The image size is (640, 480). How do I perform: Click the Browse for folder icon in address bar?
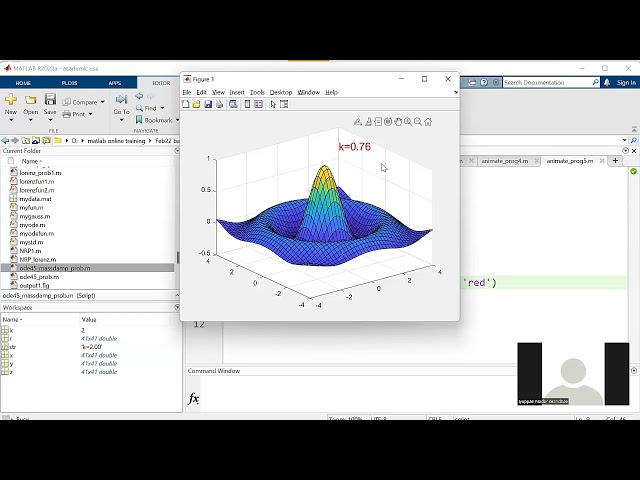coord(36,140)
